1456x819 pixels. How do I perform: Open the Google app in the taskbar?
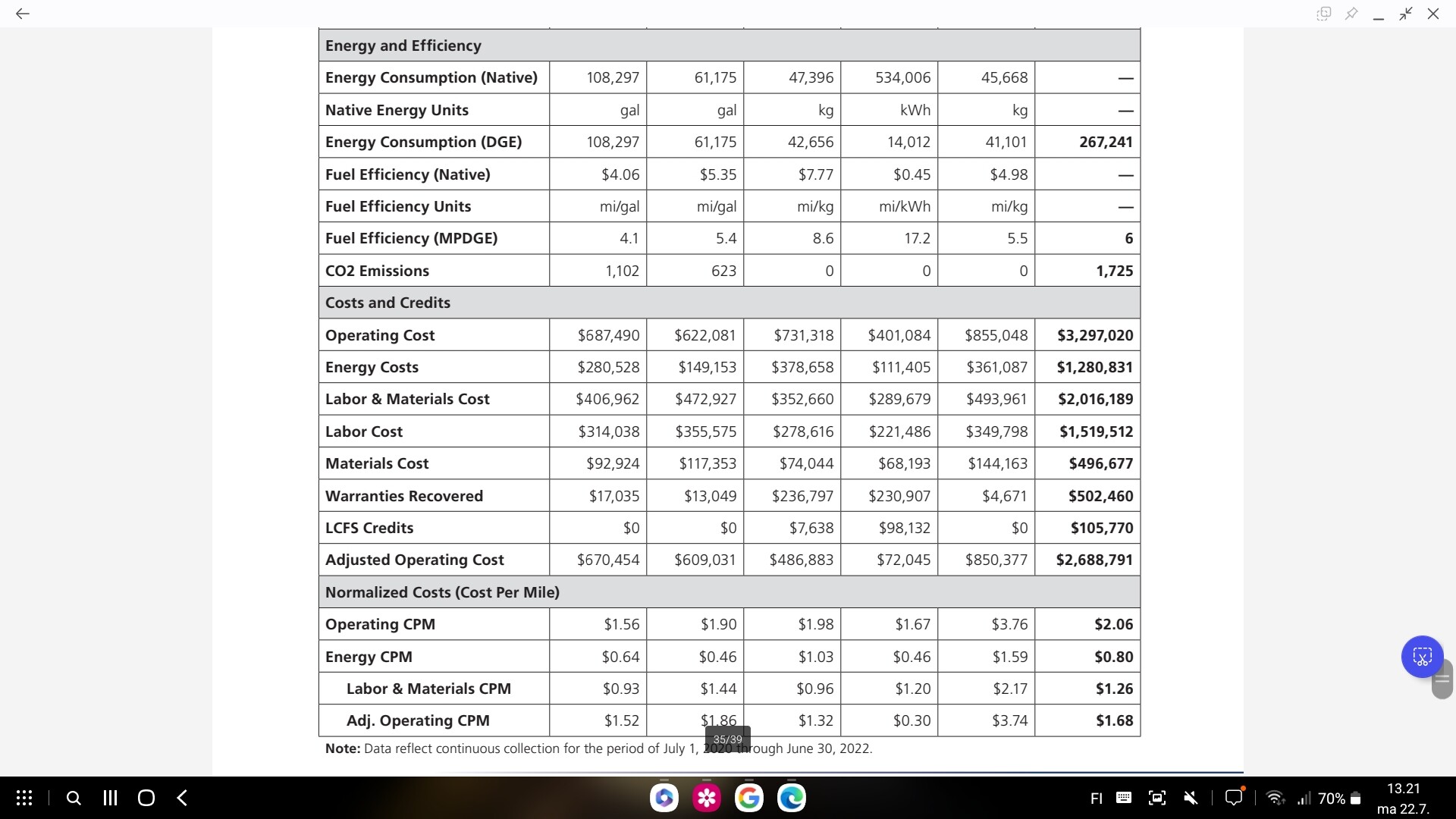[749, 798]
